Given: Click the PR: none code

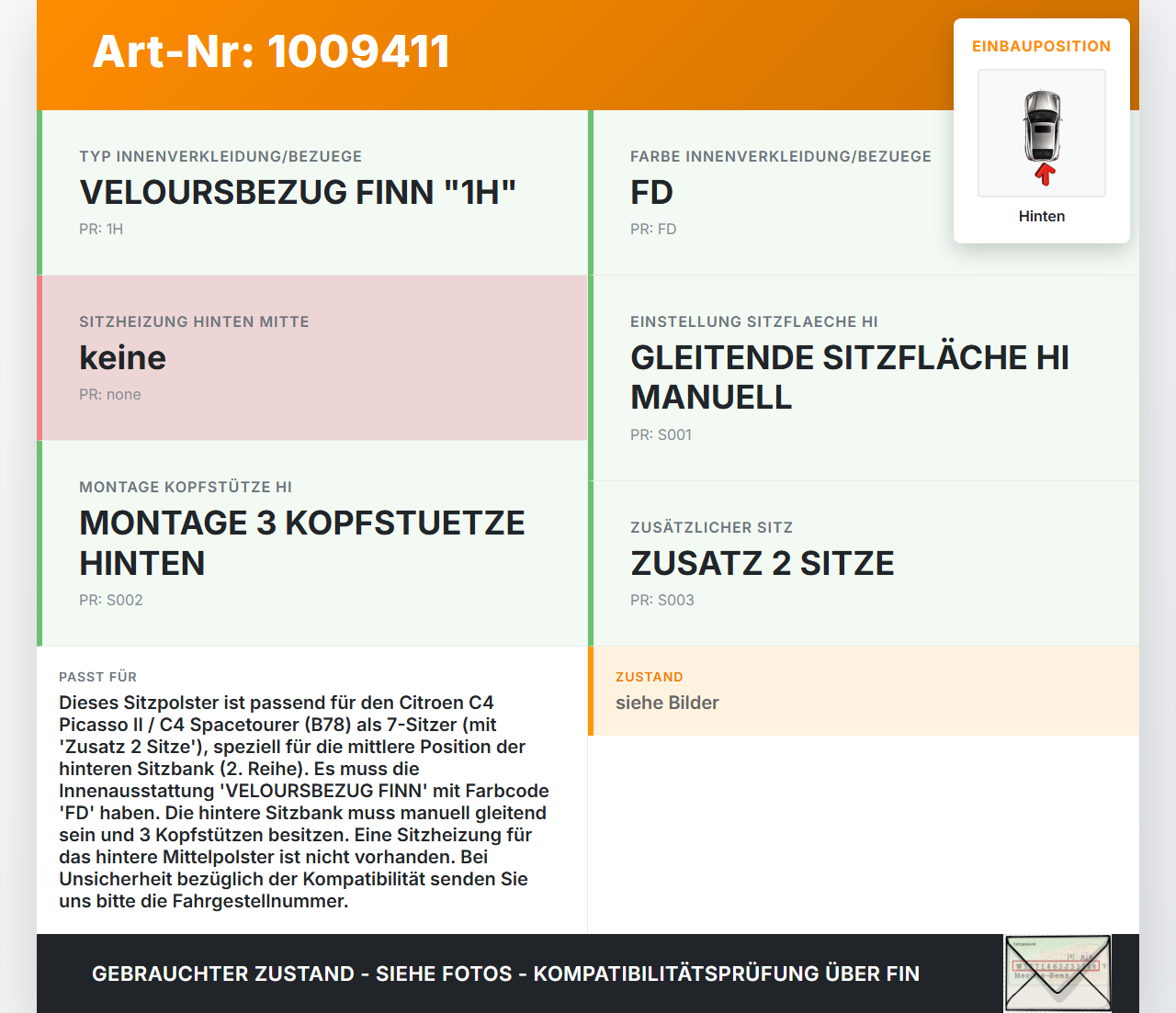Looking at the screenshot, I should point(110,394).
